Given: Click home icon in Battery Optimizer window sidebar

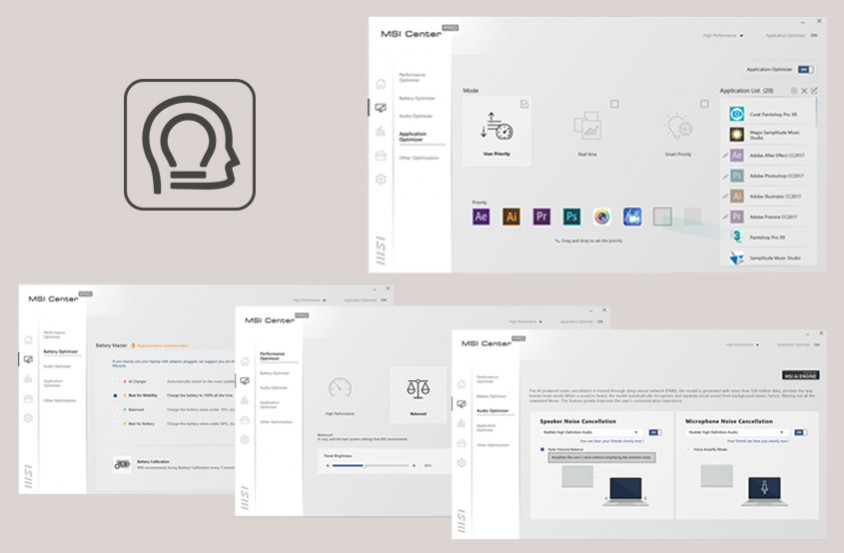Looking at the screenshot, I should pyautogui.click(x=29, y=340).
